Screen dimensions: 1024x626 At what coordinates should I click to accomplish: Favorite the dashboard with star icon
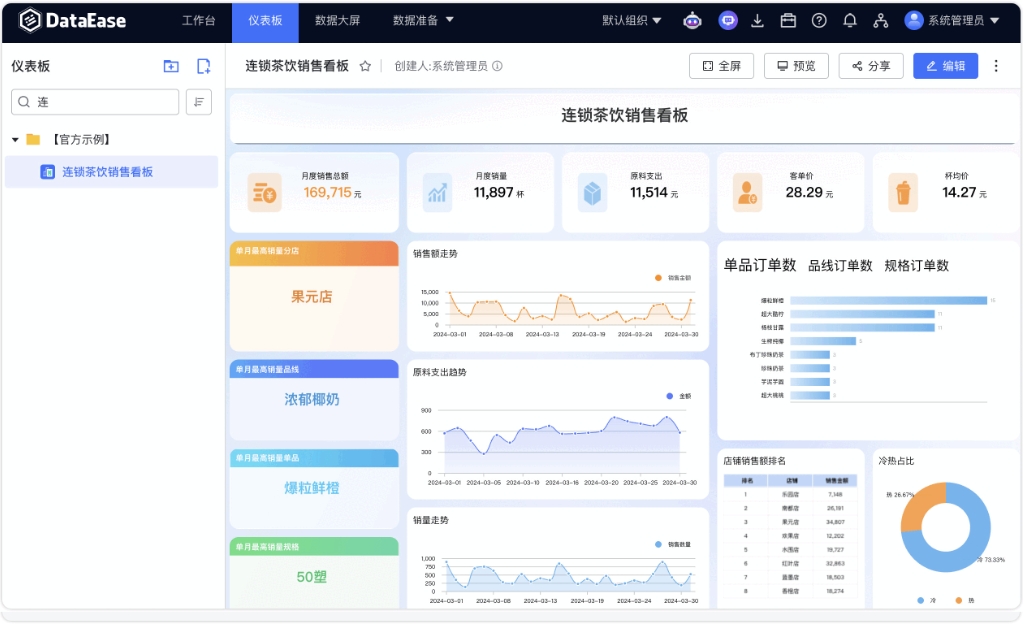[366, 66]
